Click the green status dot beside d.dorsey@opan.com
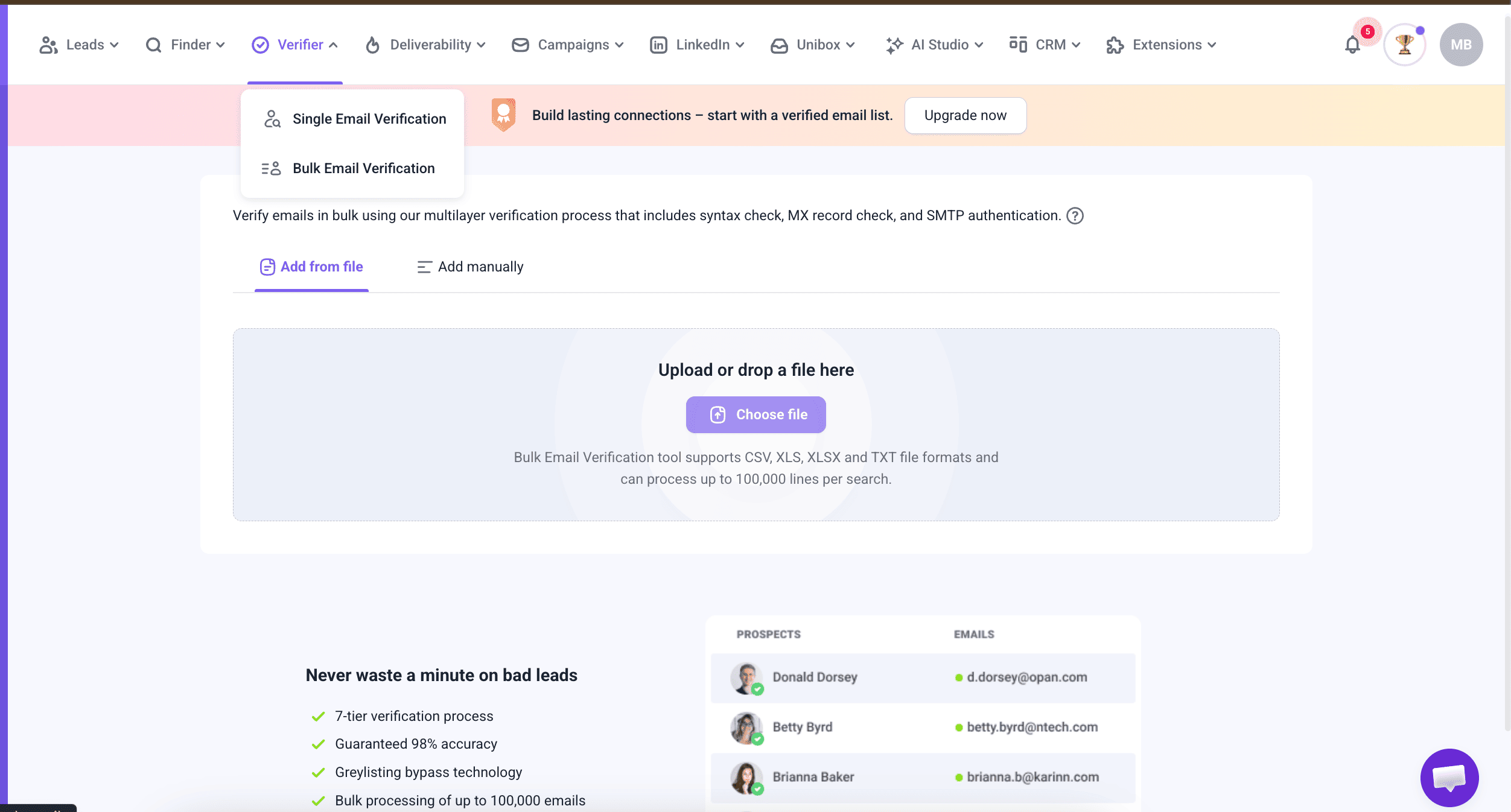 pos(958,677)
